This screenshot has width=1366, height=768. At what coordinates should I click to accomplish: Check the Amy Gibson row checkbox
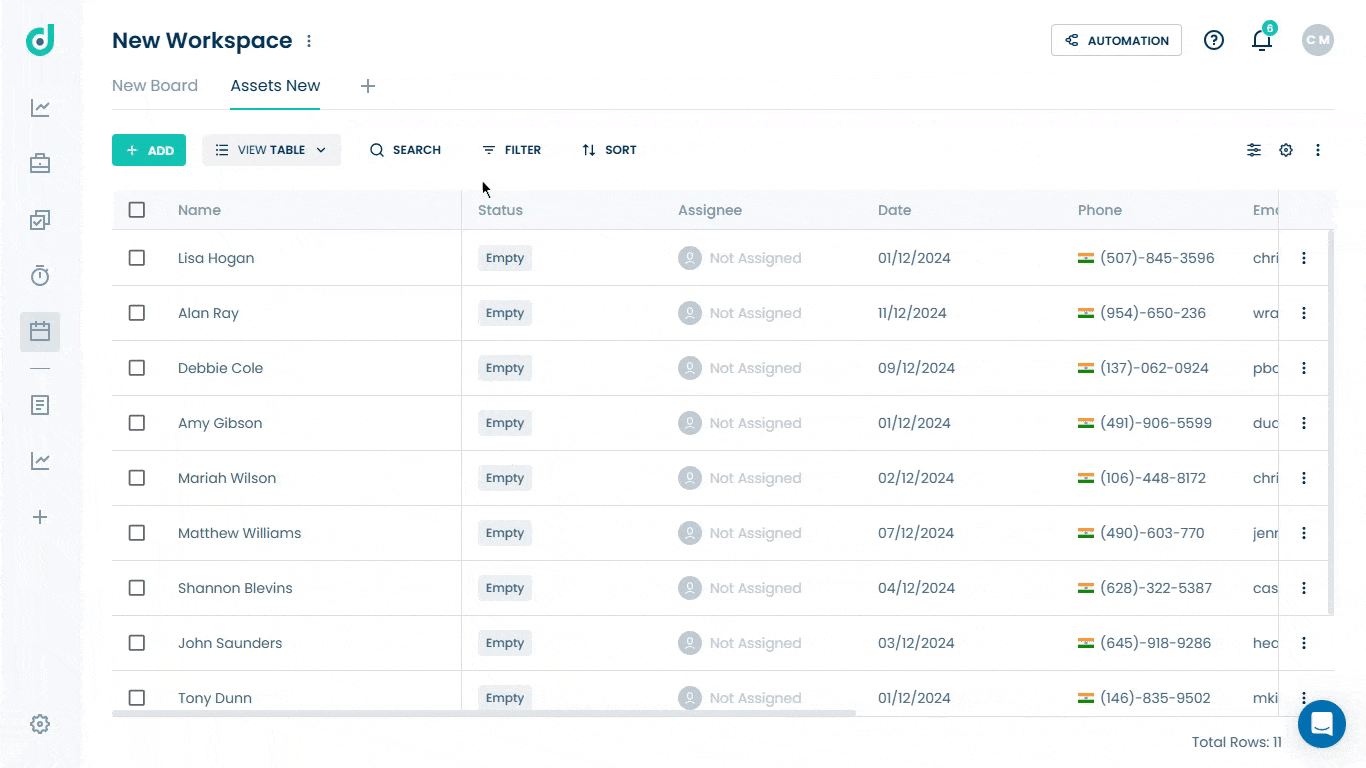point(137,423)
